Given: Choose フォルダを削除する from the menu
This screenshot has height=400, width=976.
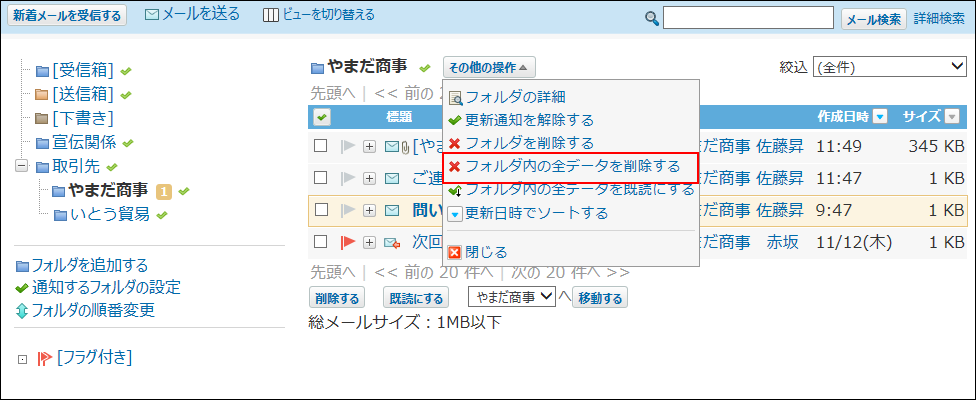Looking at the screenshot, I should pyautogui.click(x=529, y=143).
